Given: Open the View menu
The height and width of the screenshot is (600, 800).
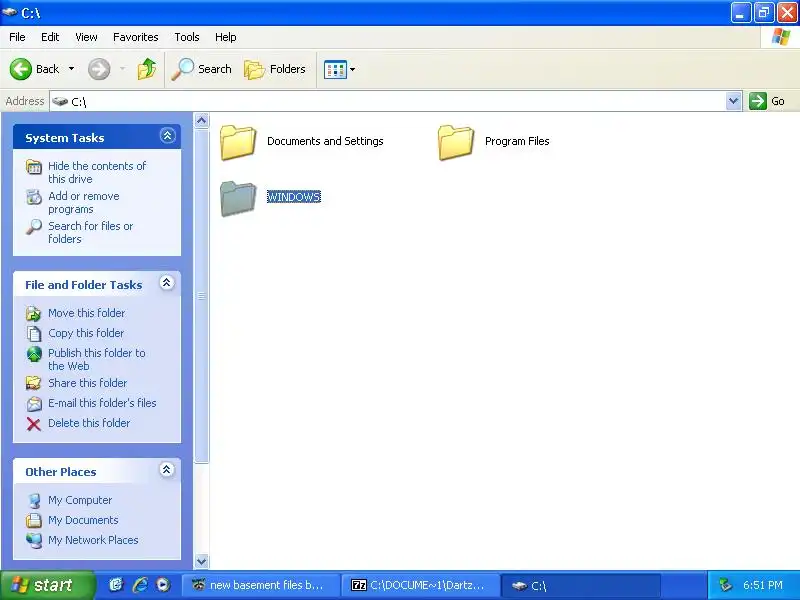Looking at the screenshot, I should click(86, 37).
